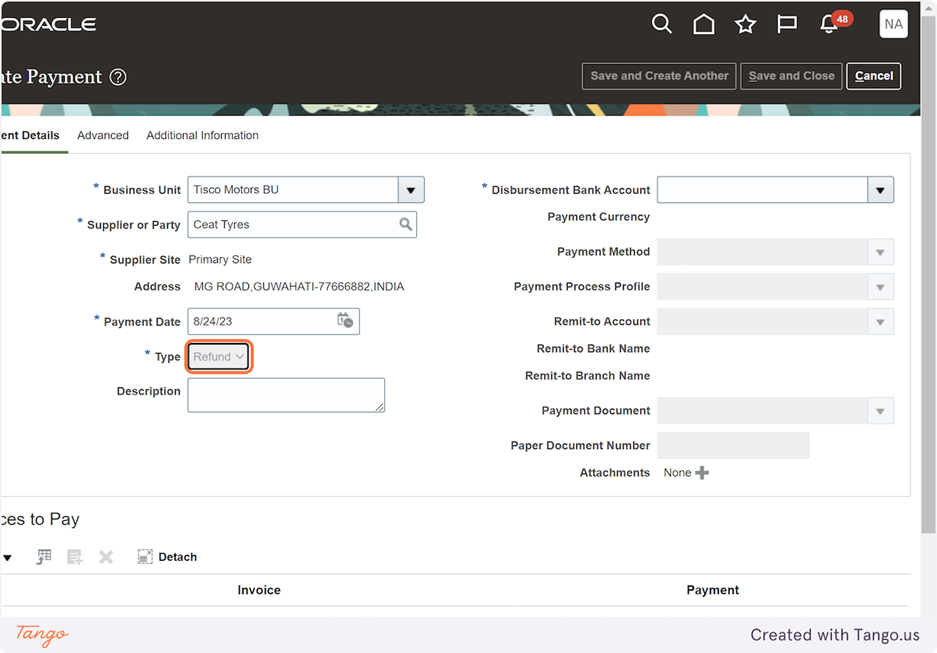Click the Payment column group header
The height and width of the screenshot is (653, 937).
(x=712, y=590)
